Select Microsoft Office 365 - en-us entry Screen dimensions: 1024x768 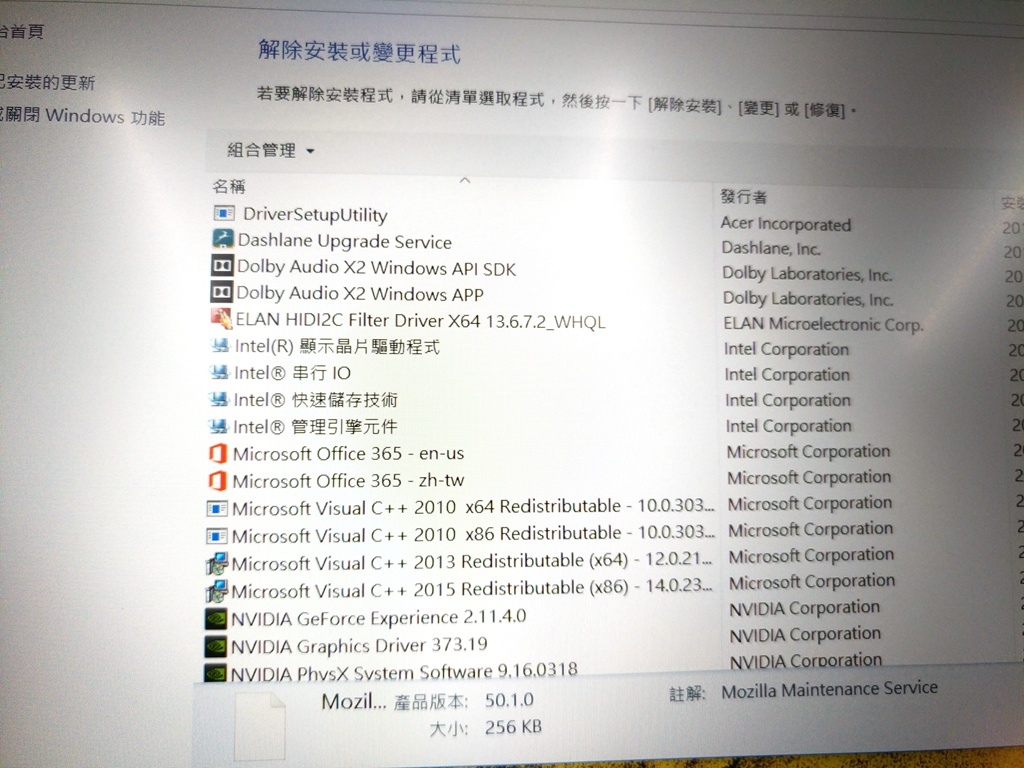[348, 454]
